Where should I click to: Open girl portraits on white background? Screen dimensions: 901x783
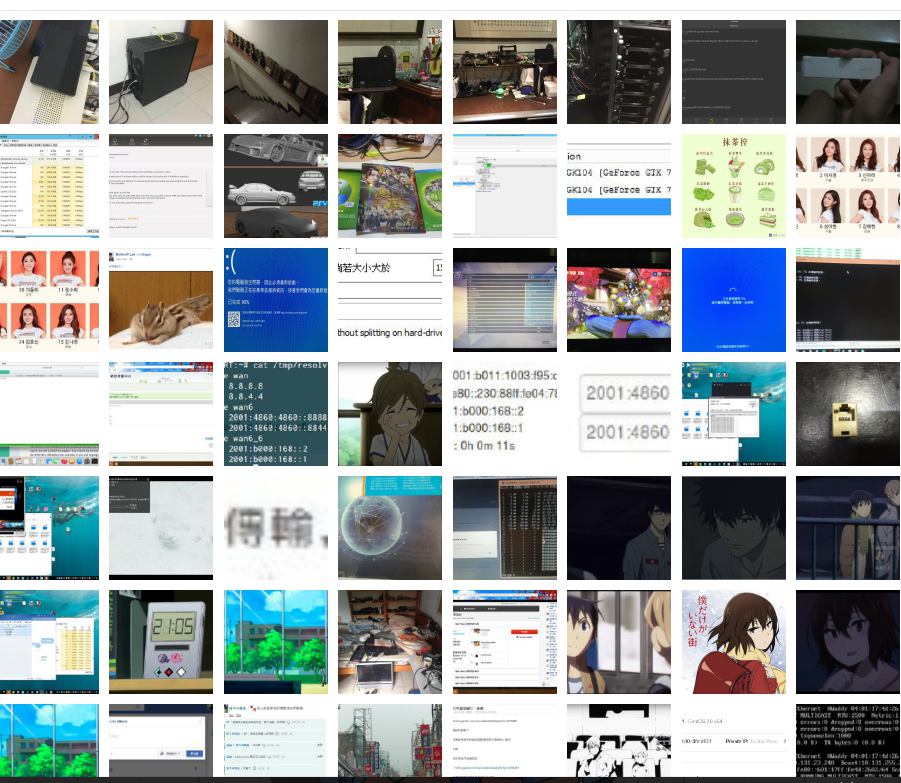pos(848,186)
